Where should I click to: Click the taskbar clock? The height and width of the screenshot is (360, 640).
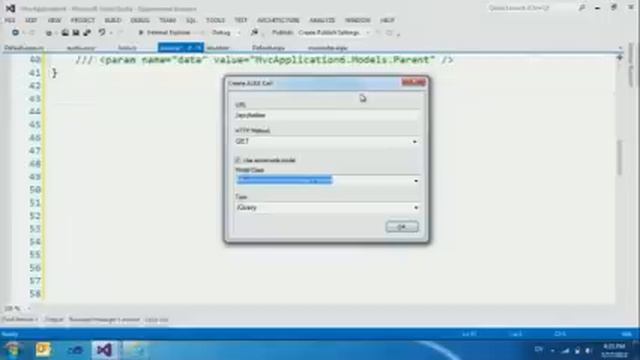click(x=614, y=351)
